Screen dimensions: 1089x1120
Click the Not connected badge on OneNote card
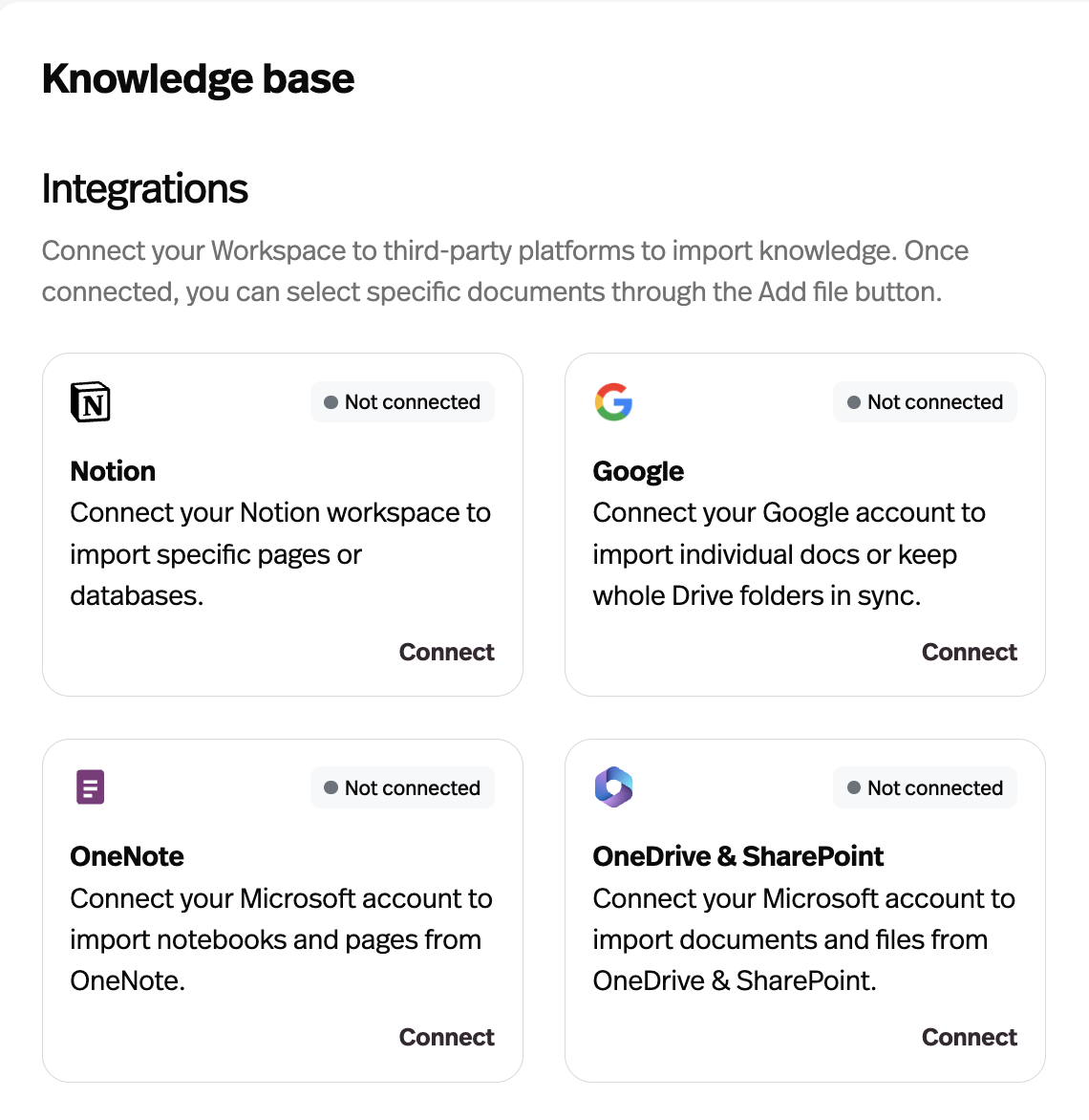coord(402,787)
